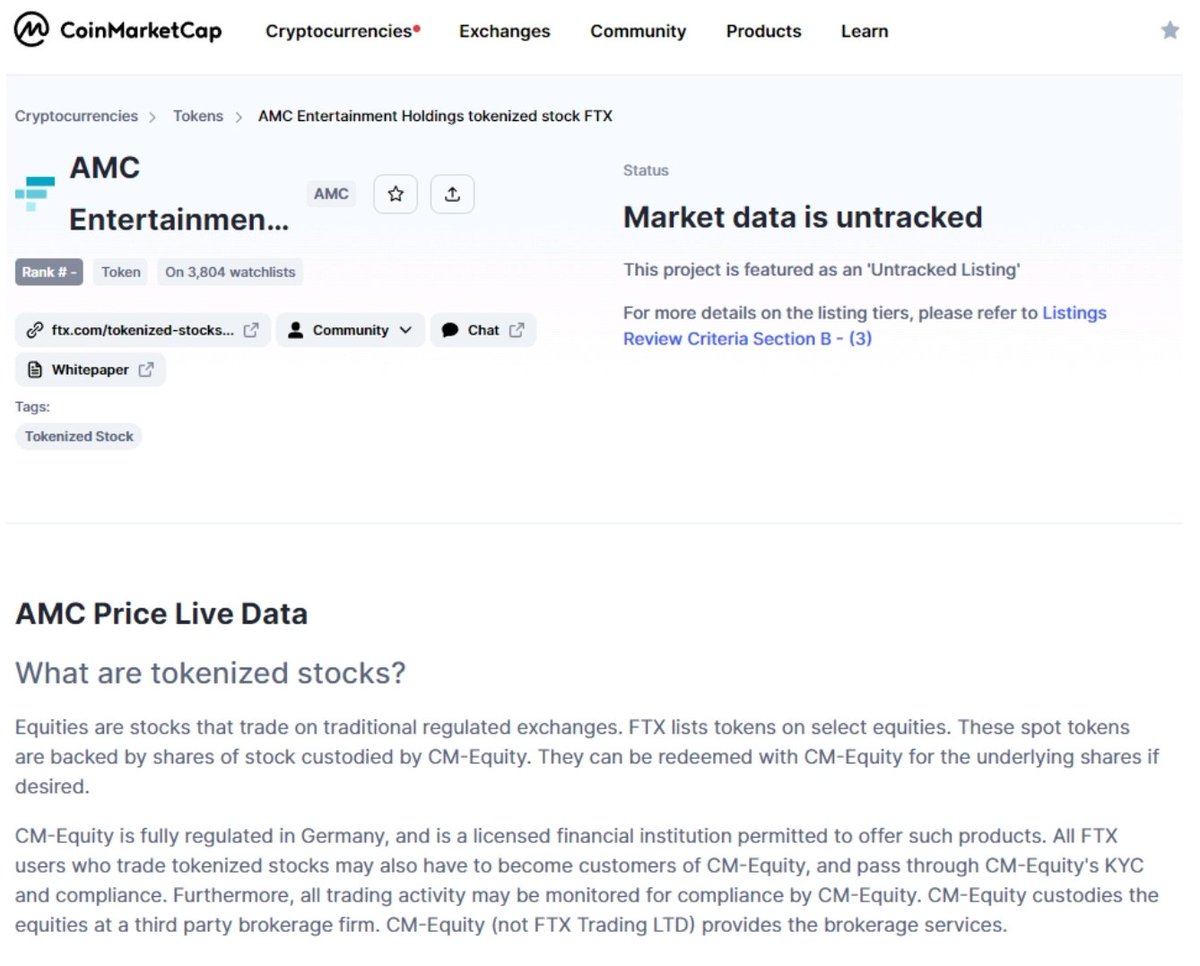Screen dimensions: 1200x966
Task: Click the FTX token logo icon
Action: point(35,193)
